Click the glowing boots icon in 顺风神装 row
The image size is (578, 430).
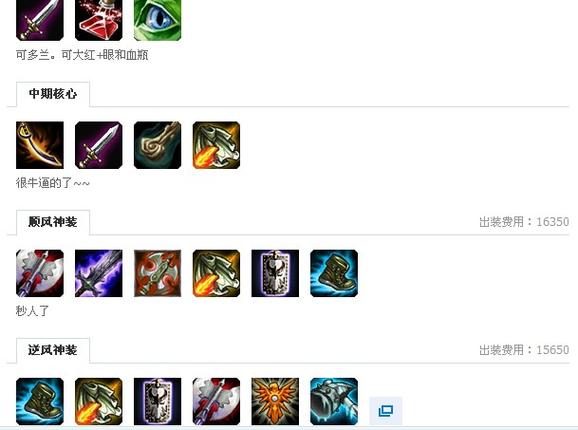click(334, 273)
